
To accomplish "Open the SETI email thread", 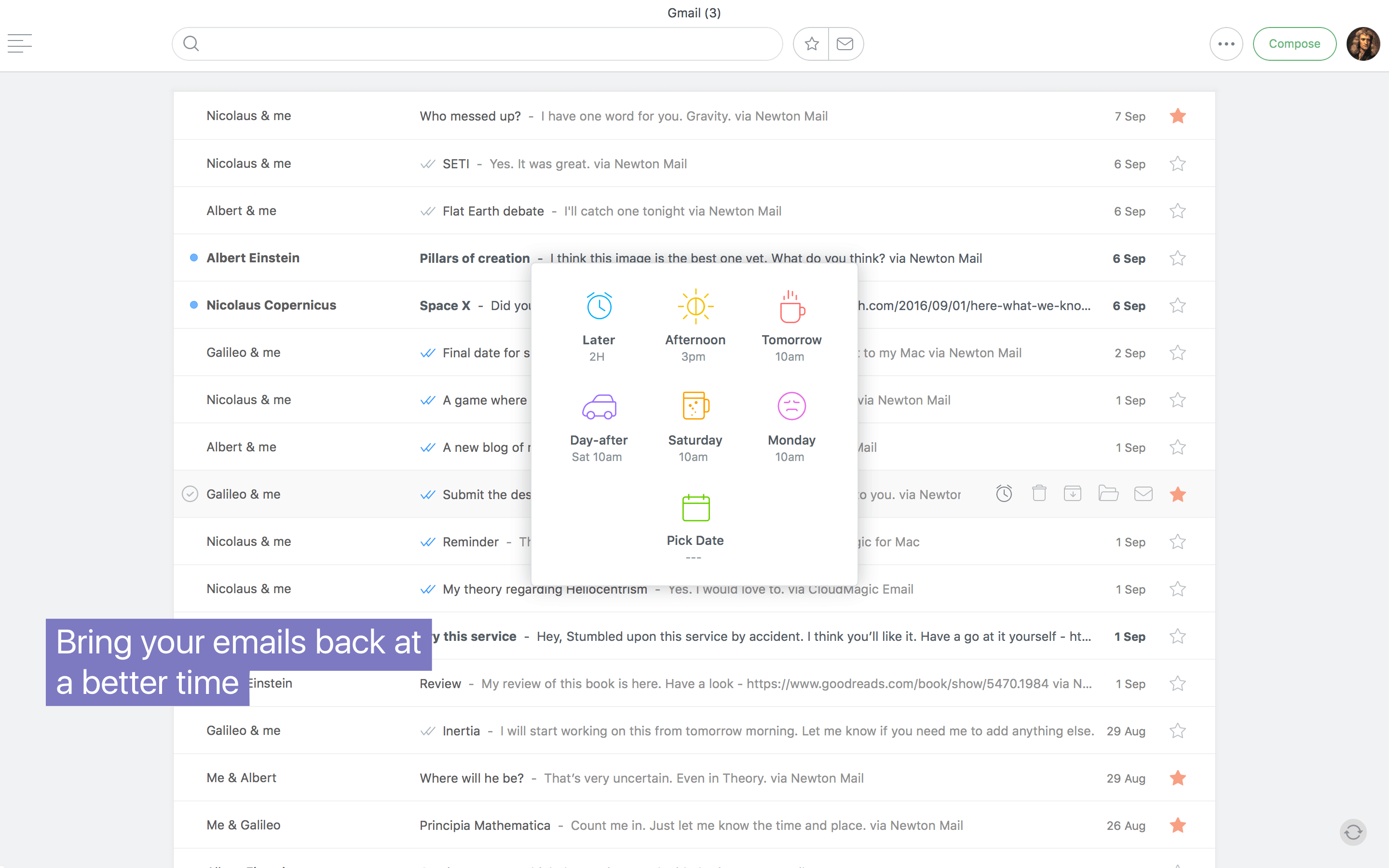I will coord(694,163).
